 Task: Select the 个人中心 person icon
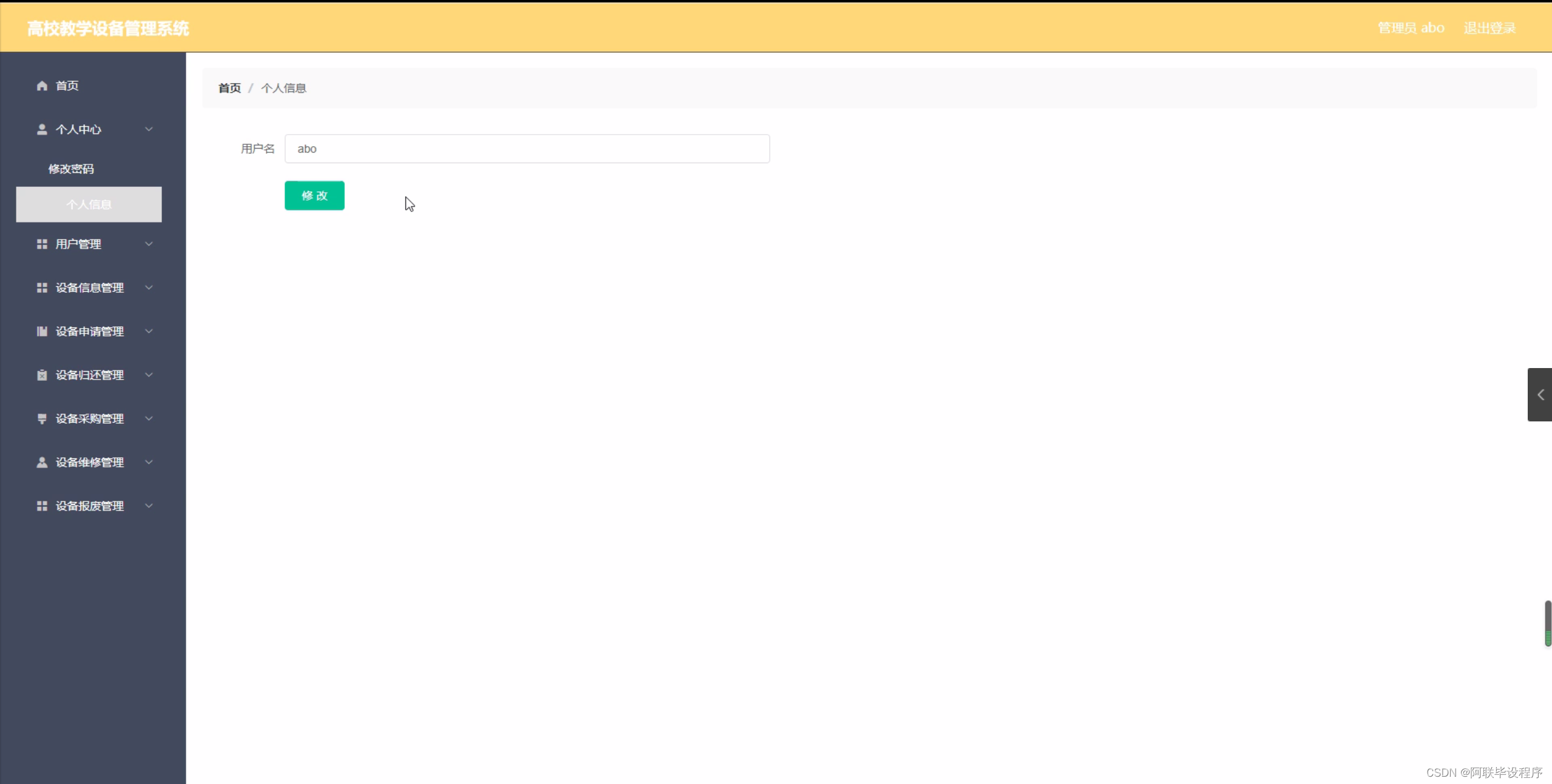click(x=41, y=129)
